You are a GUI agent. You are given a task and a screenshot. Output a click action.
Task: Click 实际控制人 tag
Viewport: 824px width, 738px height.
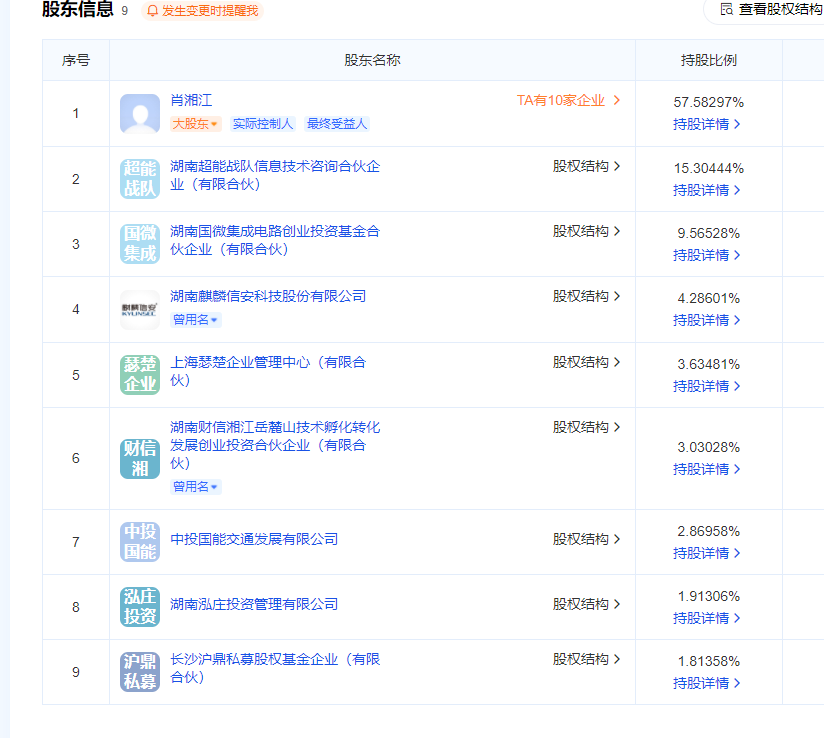pos(263,124)
